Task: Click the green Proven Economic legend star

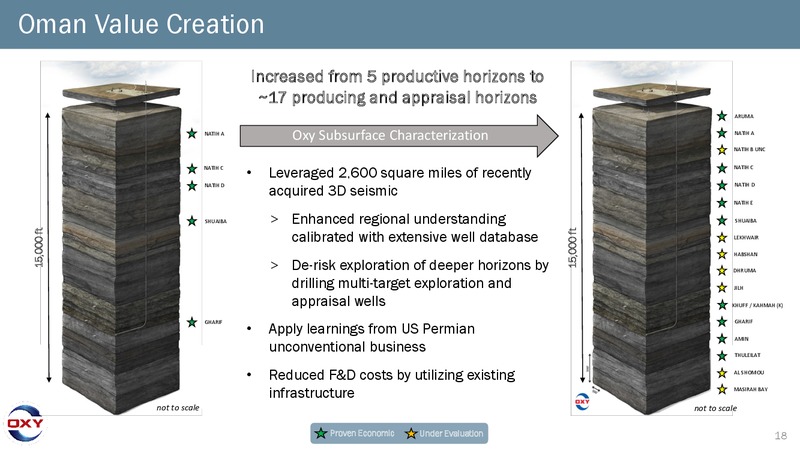Action: [320, 433]
